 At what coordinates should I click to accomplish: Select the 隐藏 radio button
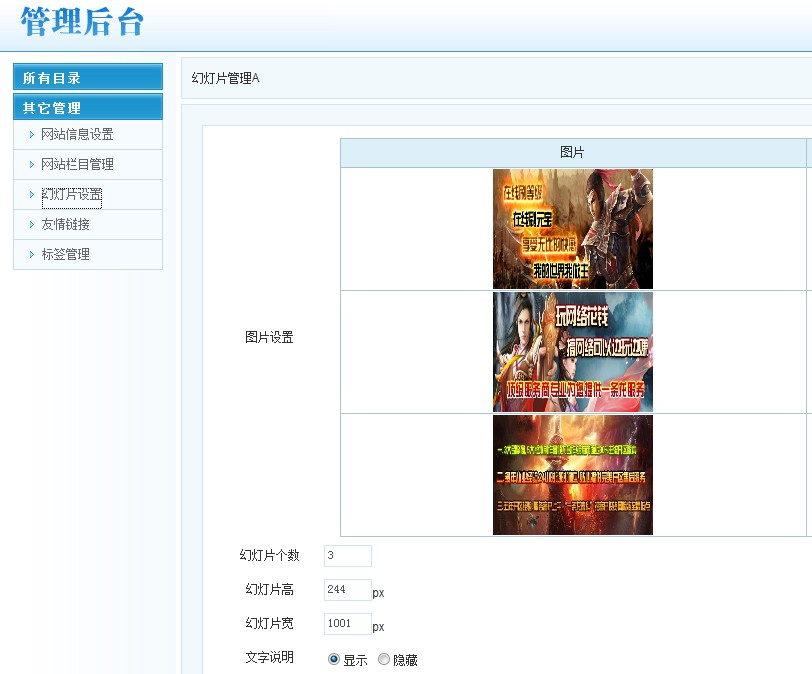[x=384, y=659]
